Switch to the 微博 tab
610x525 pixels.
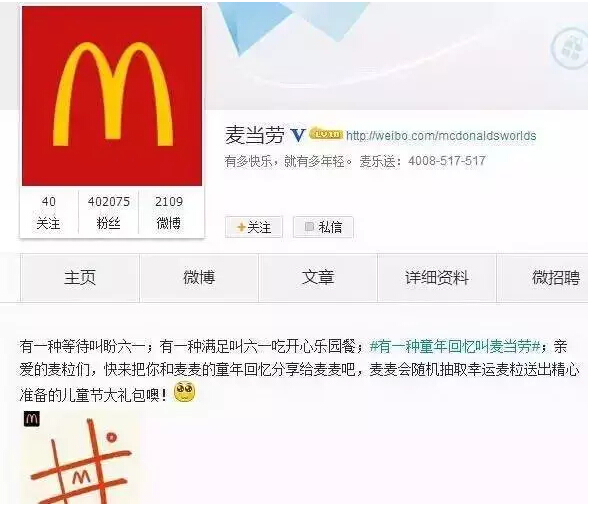[x=199, y=278]
